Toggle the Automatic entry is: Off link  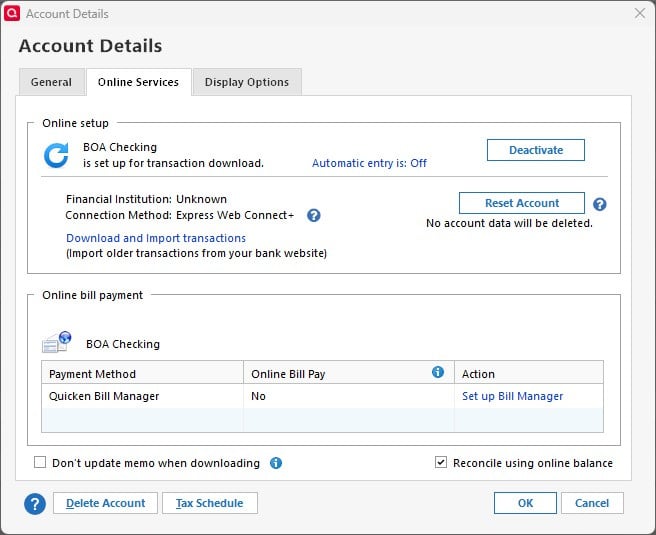tap(369, 163)
